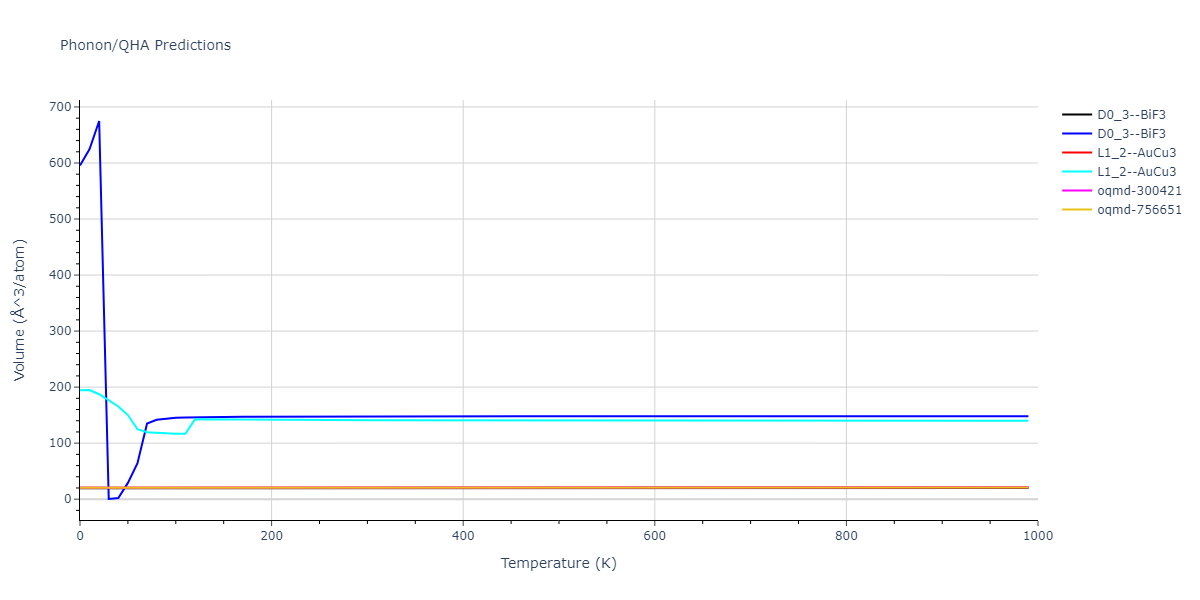Click the 300 tick label on the volume axis
Screen dimensions: 1200x600
60,331
